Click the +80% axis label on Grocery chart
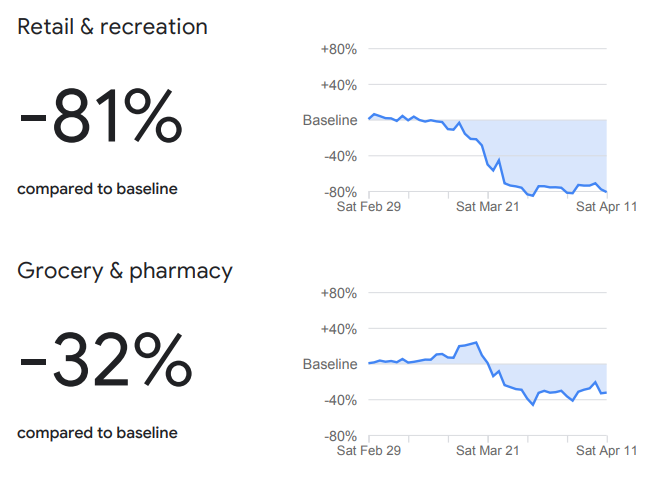 pos(338,293)
